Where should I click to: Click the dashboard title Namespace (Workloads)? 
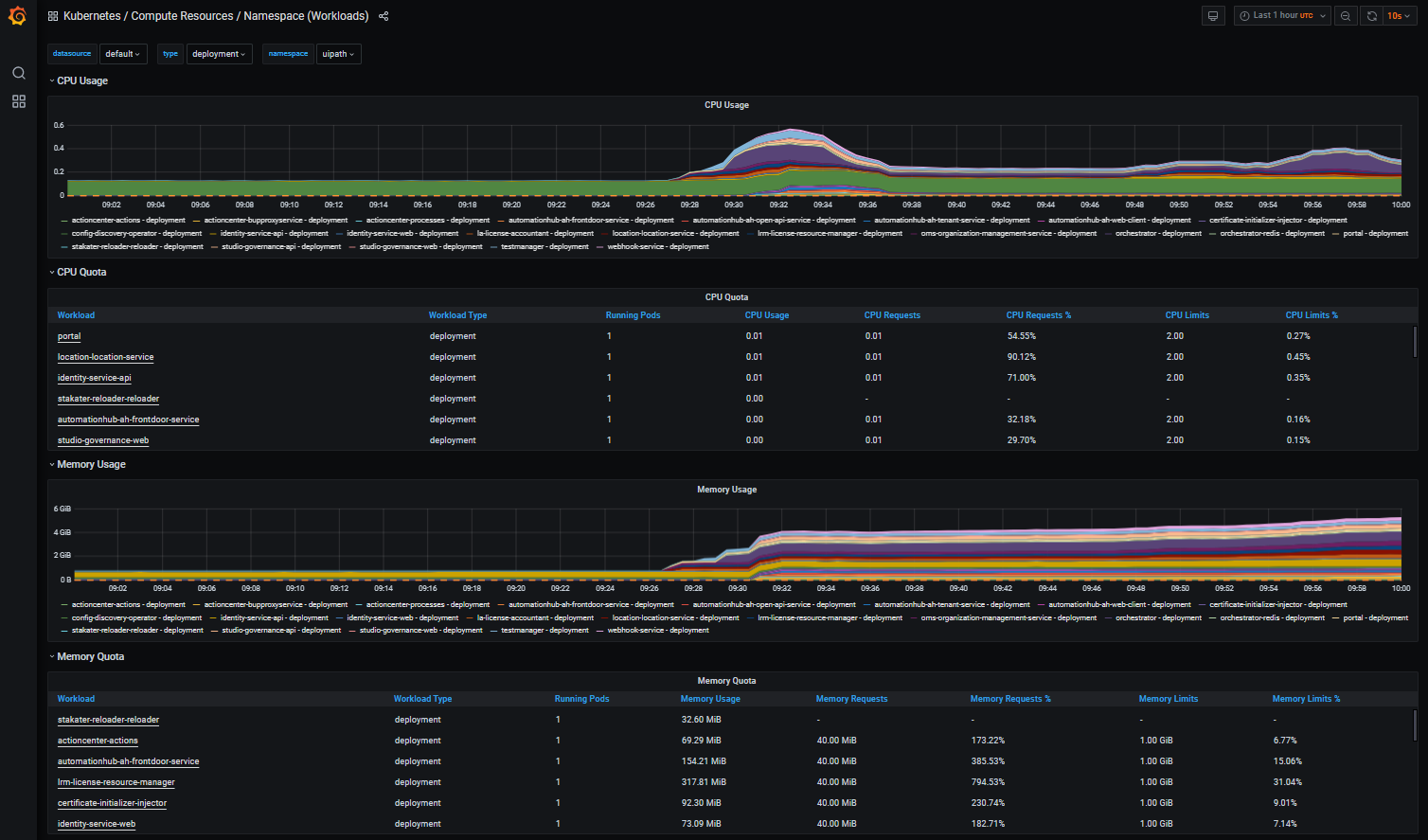coord(306,16)
